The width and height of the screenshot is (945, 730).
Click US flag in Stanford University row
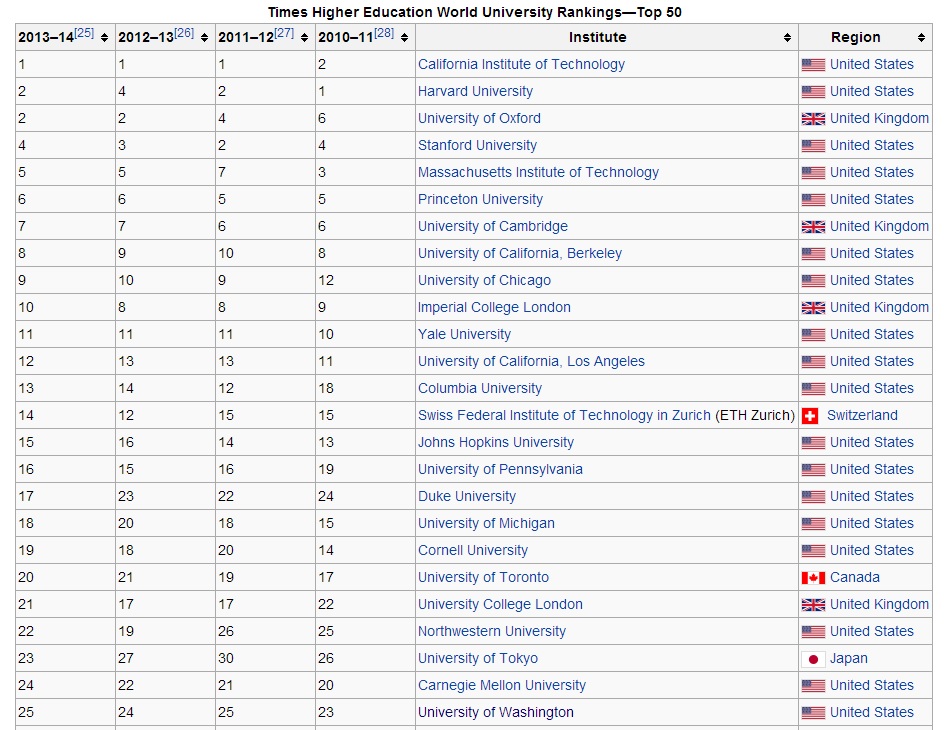[x=814, y=146]
